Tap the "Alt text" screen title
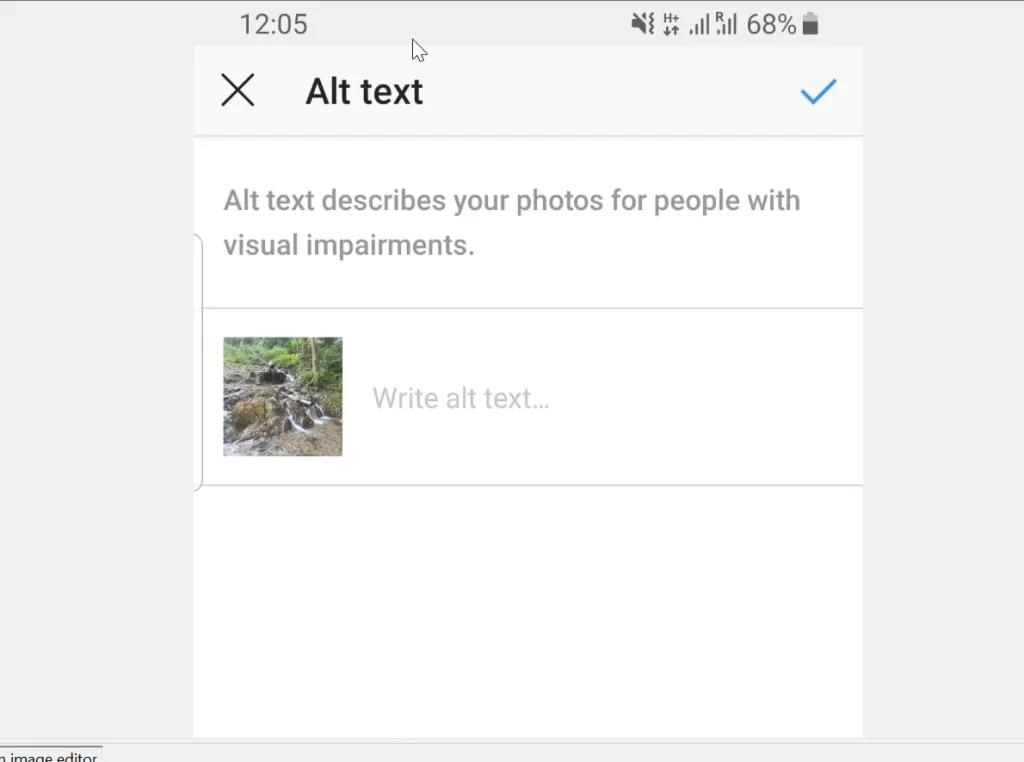 (x=364, y=90)
